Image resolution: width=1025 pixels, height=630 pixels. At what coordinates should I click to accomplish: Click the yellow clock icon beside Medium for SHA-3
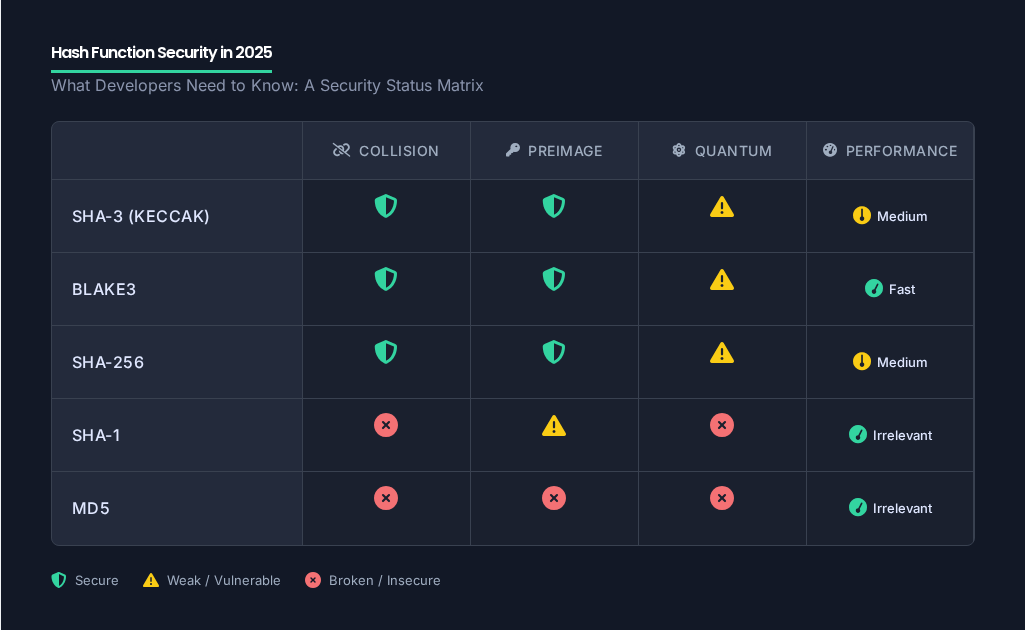[x=862, y=216]
